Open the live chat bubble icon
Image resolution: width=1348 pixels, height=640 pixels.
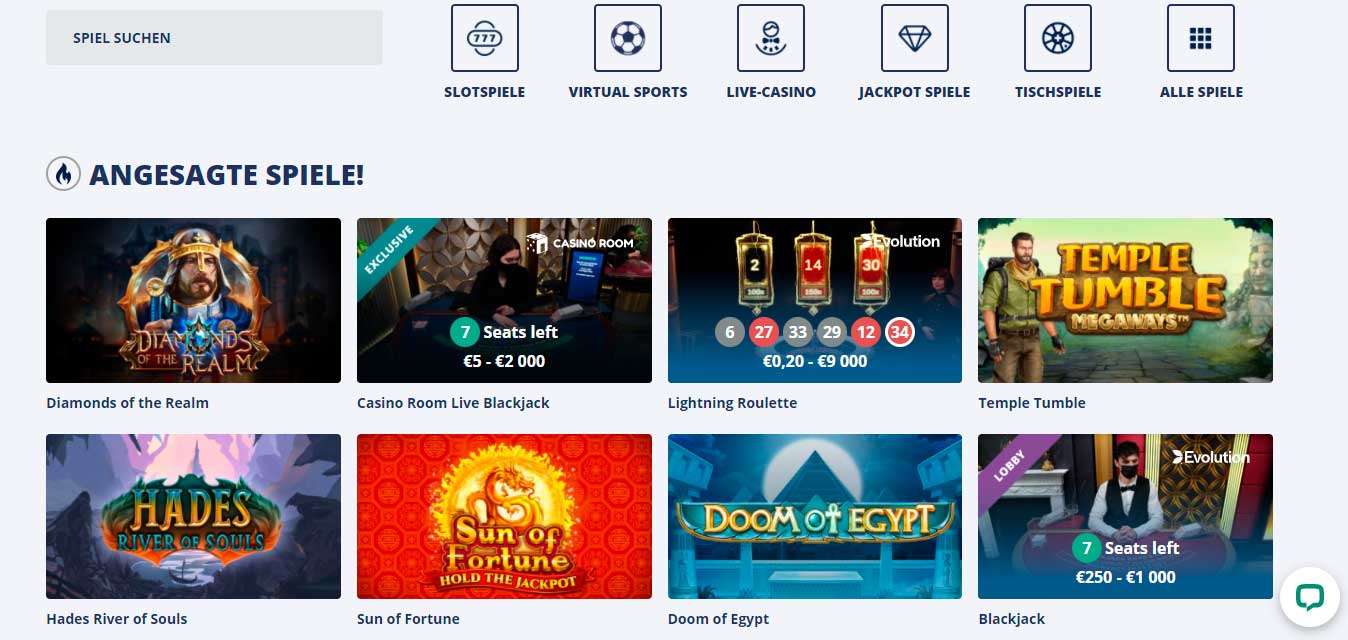(x=1309, y=598)
